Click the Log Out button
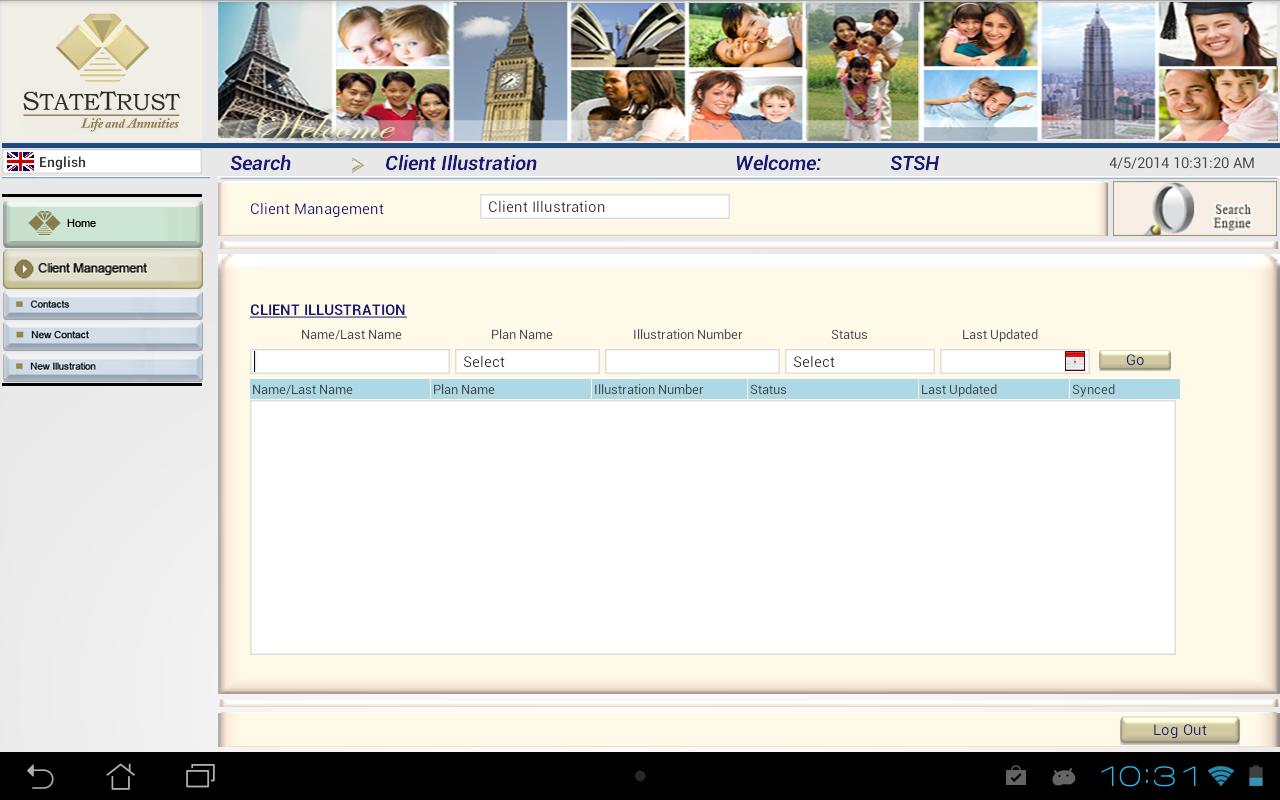 (x=1179, y=729)
